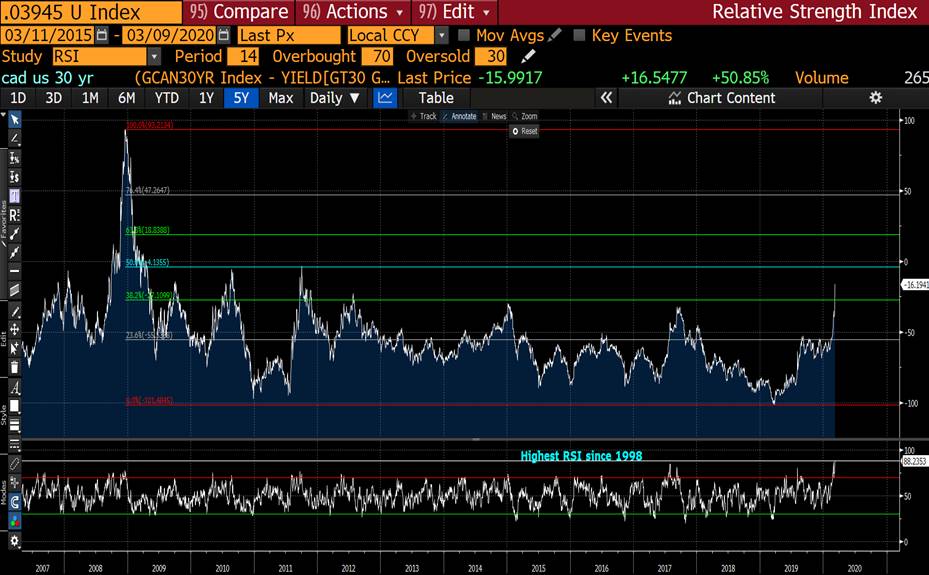Image resolution: width=929 pixels, height=575 pixels.
Task: Select the YTD range tab
Action: pyautogui.click(x=166, y=98)
